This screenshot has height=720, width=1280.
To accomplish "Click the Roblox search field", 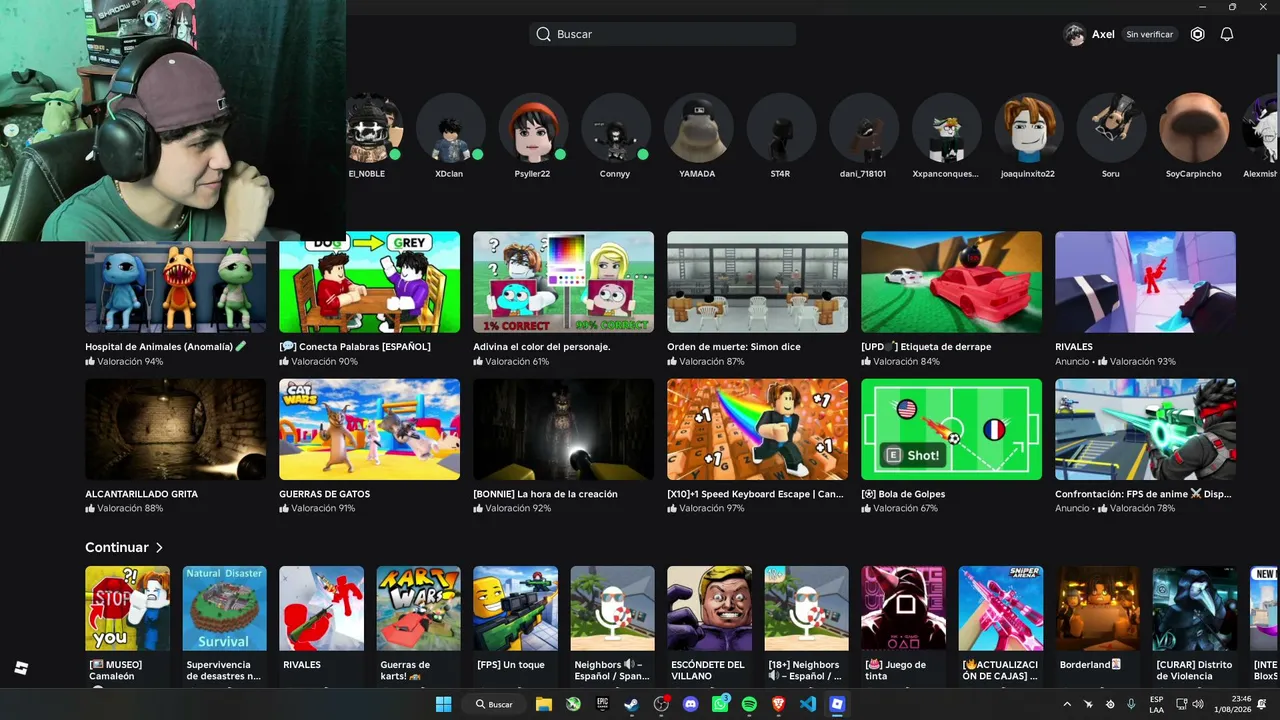I will click(663, 34).
